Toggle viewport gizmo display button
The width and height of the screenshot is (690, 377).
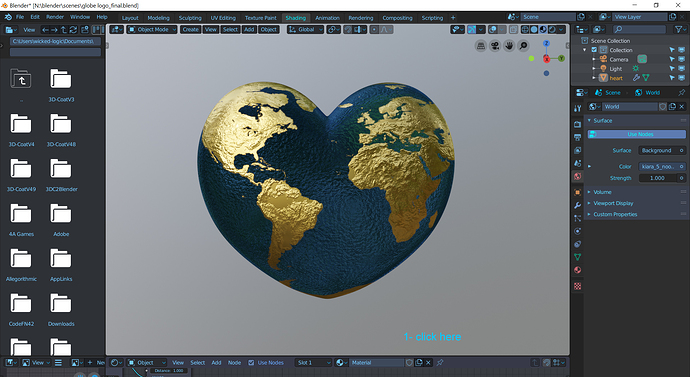(x=472, y=29)
